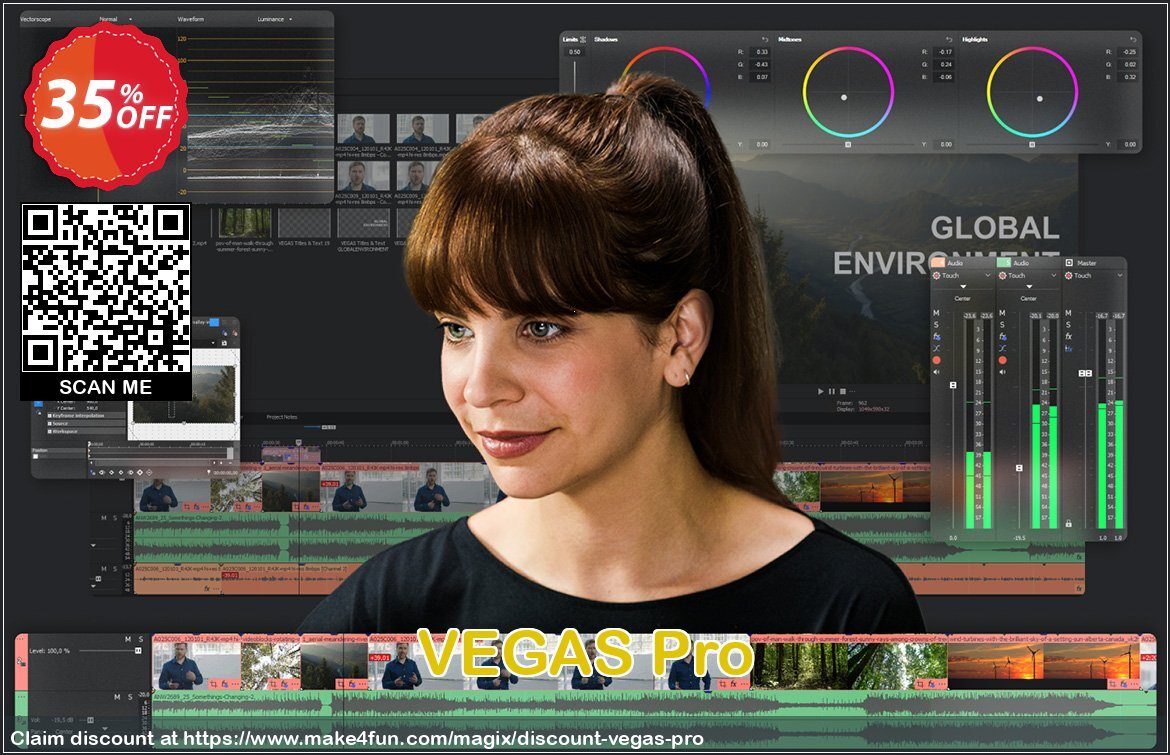Viewport: 1170px width, 755px height.
Task: Reset the Midtones color wheel
Action: coord(949,40)
